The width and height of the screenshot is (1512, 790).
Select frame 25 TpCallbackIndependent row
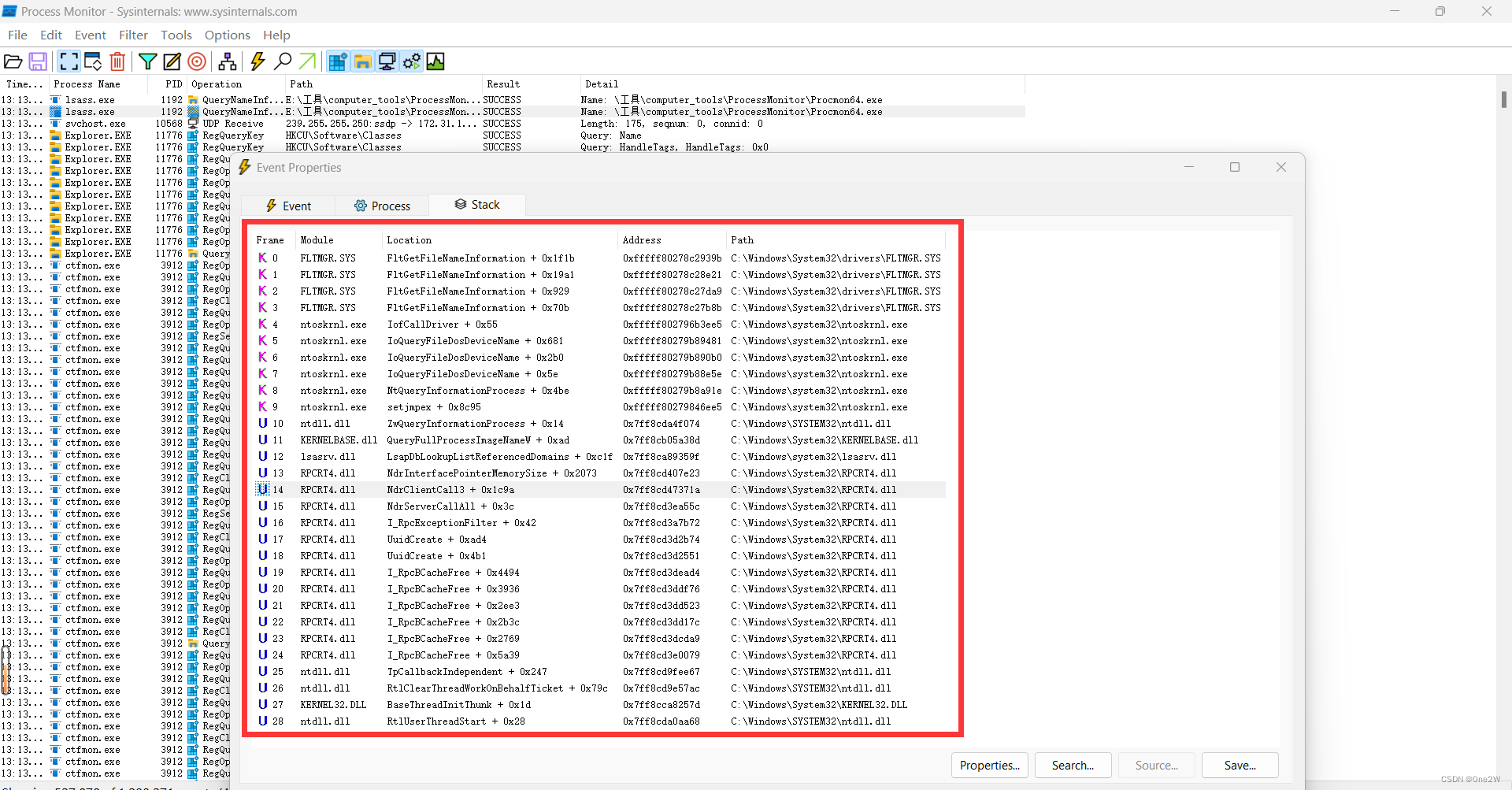tap(598, 672)
